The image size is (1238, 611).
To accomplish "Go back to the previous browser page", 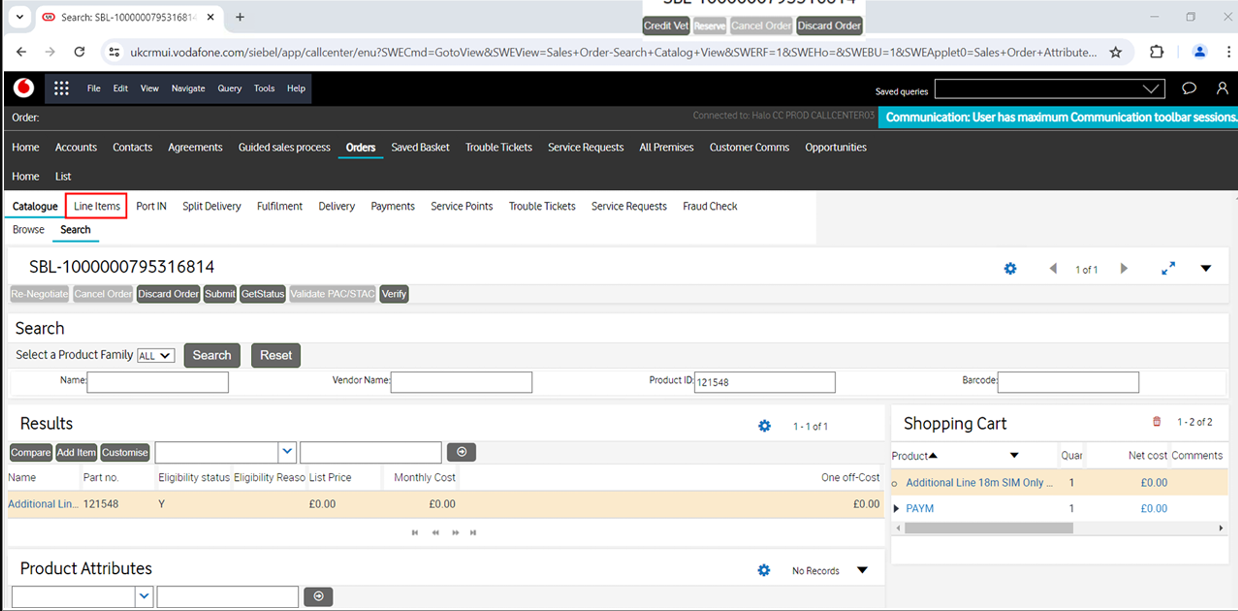I will pyautogui.click(x=22, y=52).
